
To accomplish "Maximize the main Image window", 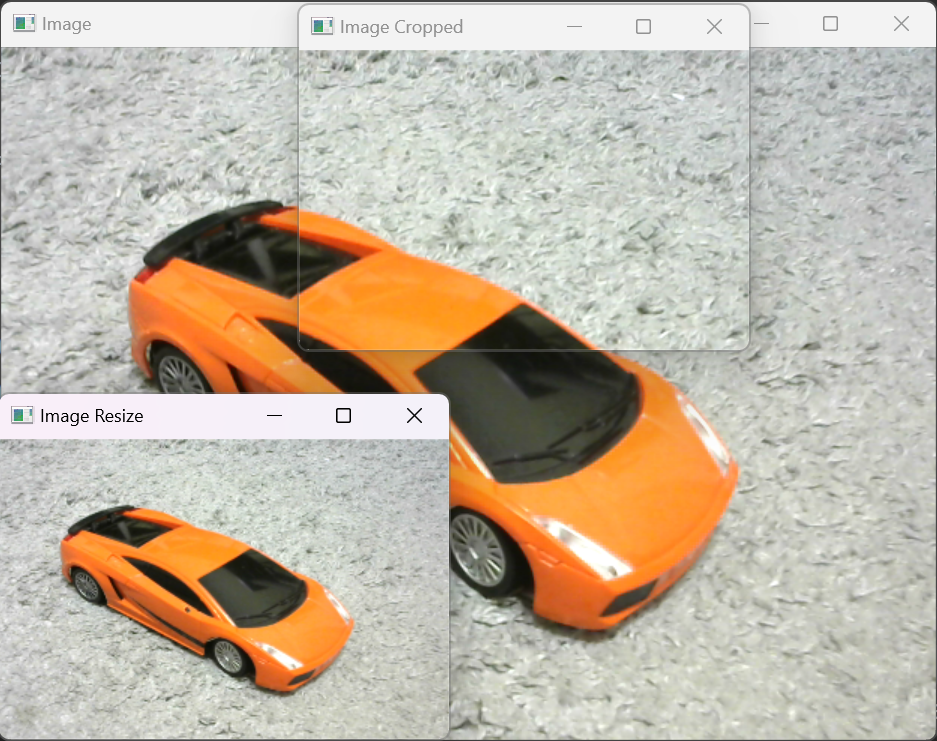I will coord(830,24).
